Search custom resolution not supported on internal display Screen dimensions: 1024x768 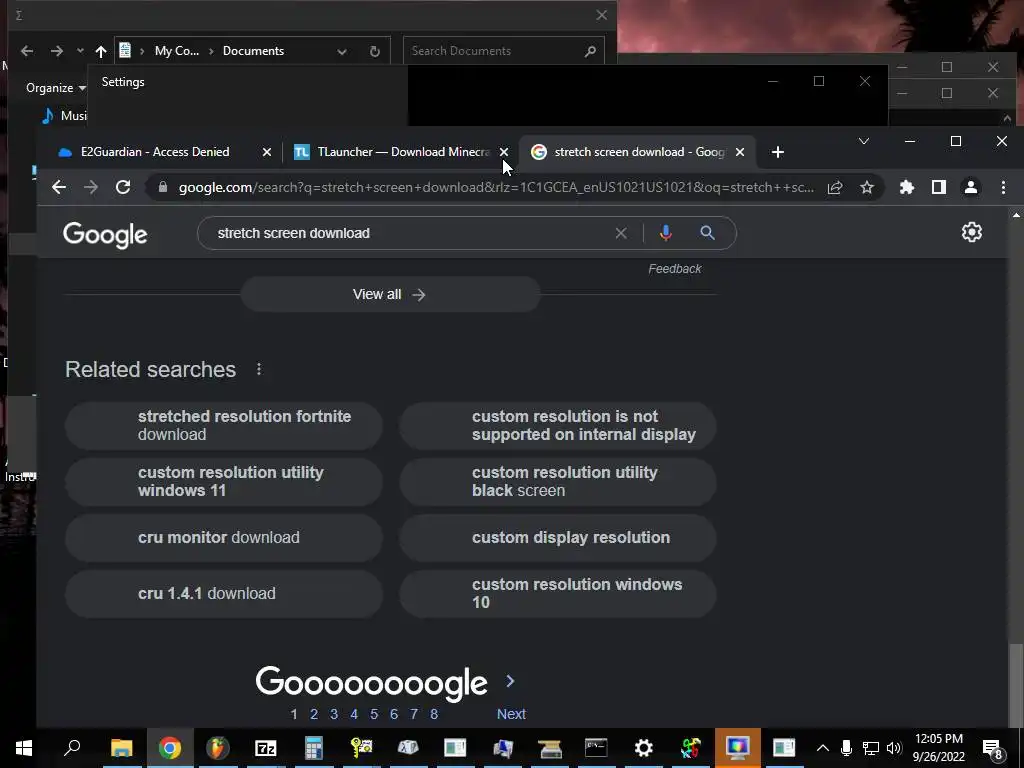tap(558, 426)
